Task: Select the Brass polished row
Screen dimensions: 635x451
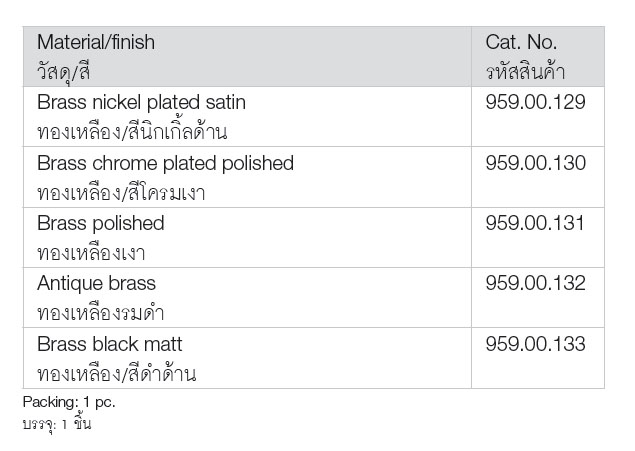Action: coord(314,238)
